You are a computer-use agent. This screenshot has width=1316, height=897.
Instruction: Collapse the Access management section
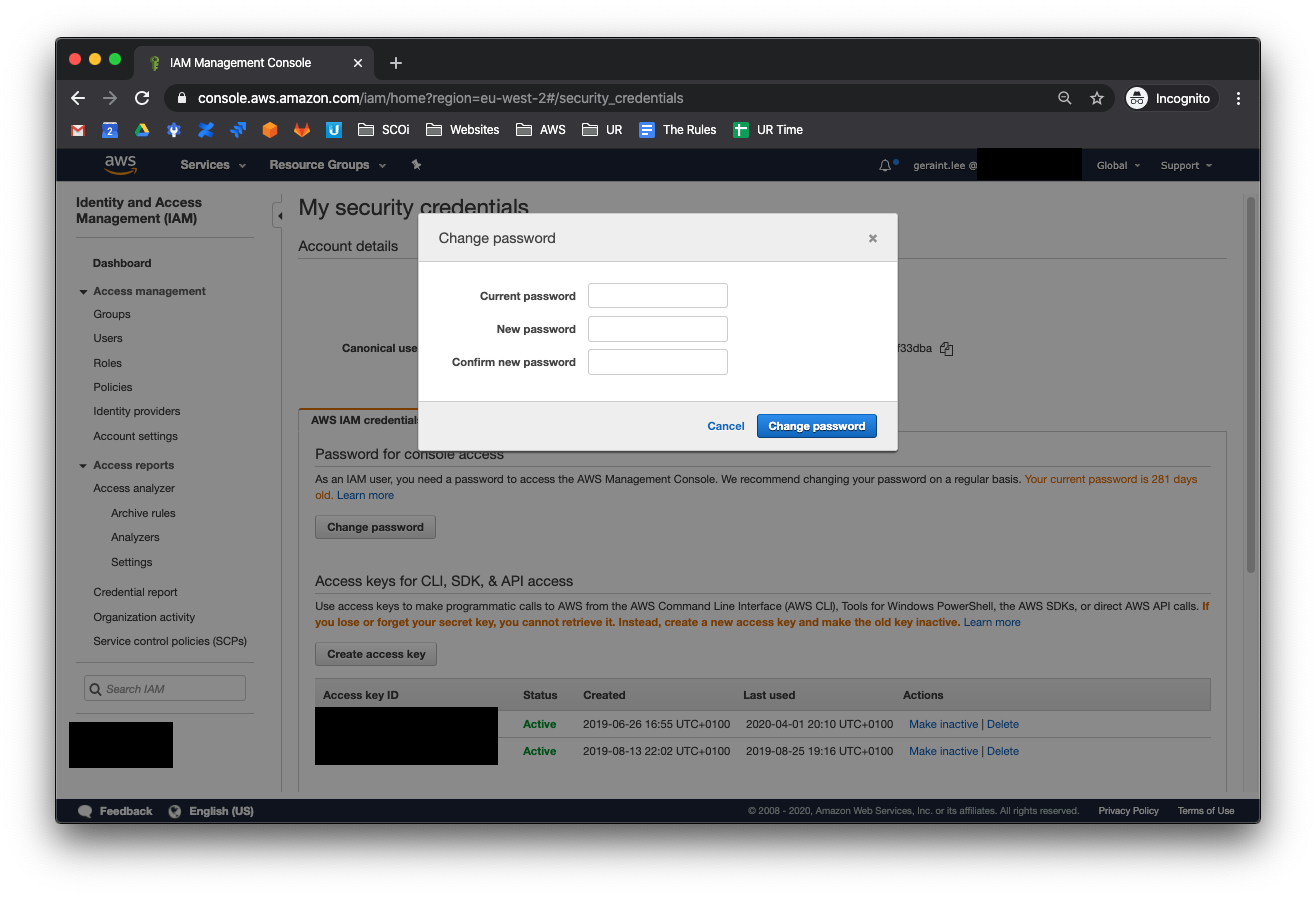[84, 292]
